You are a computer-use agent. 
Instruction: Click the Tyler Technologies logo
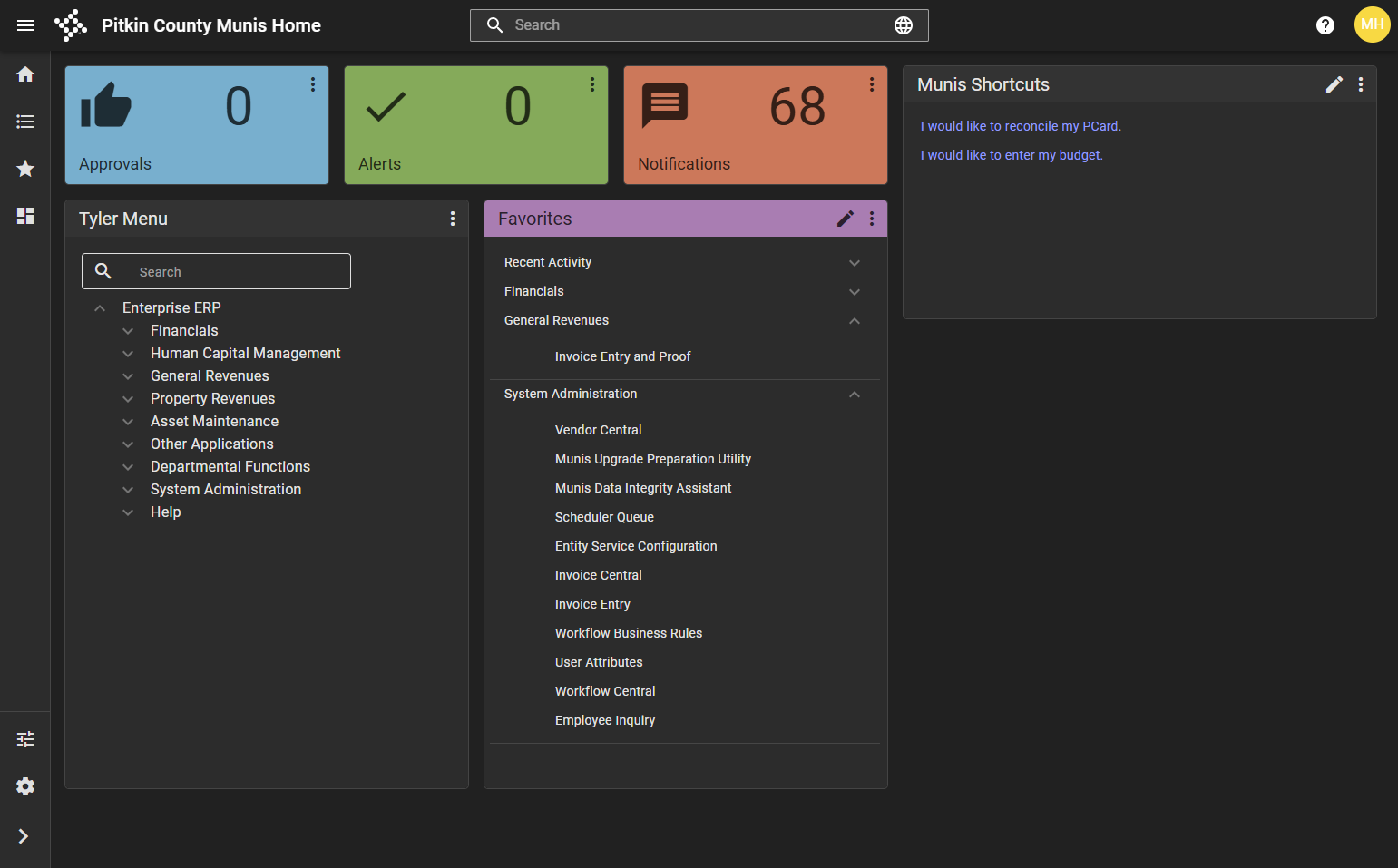[x=71, y=25]
